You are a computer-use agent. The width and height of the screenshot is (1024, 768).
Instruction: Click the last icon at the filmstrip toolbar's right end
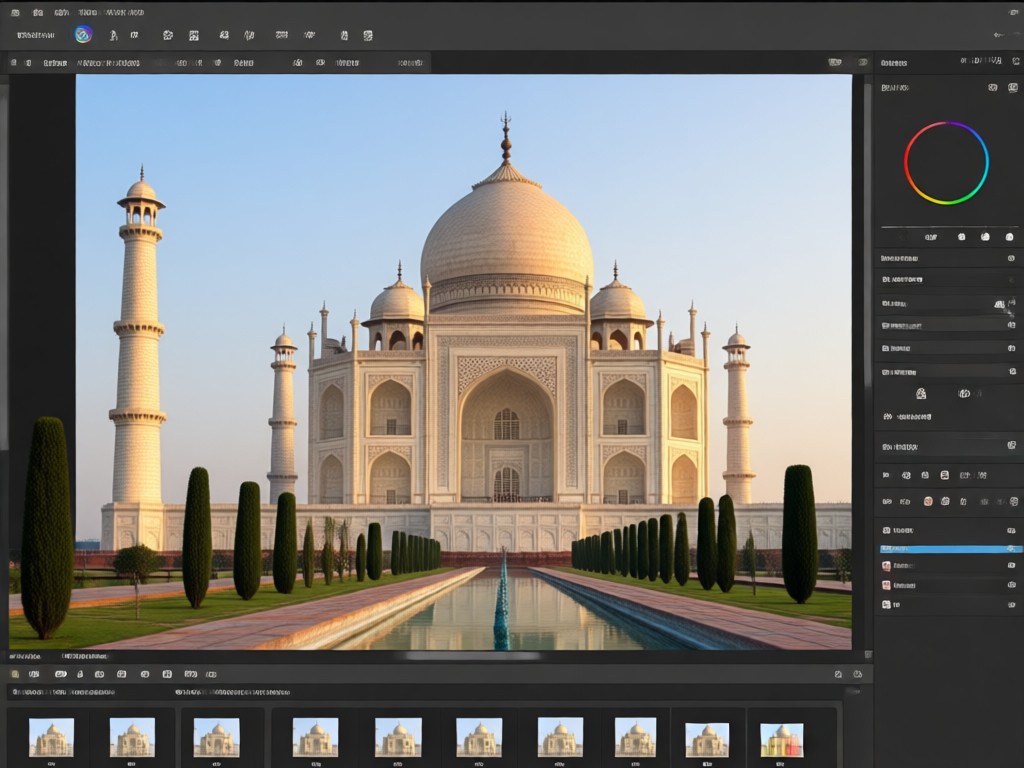point(857,674)
